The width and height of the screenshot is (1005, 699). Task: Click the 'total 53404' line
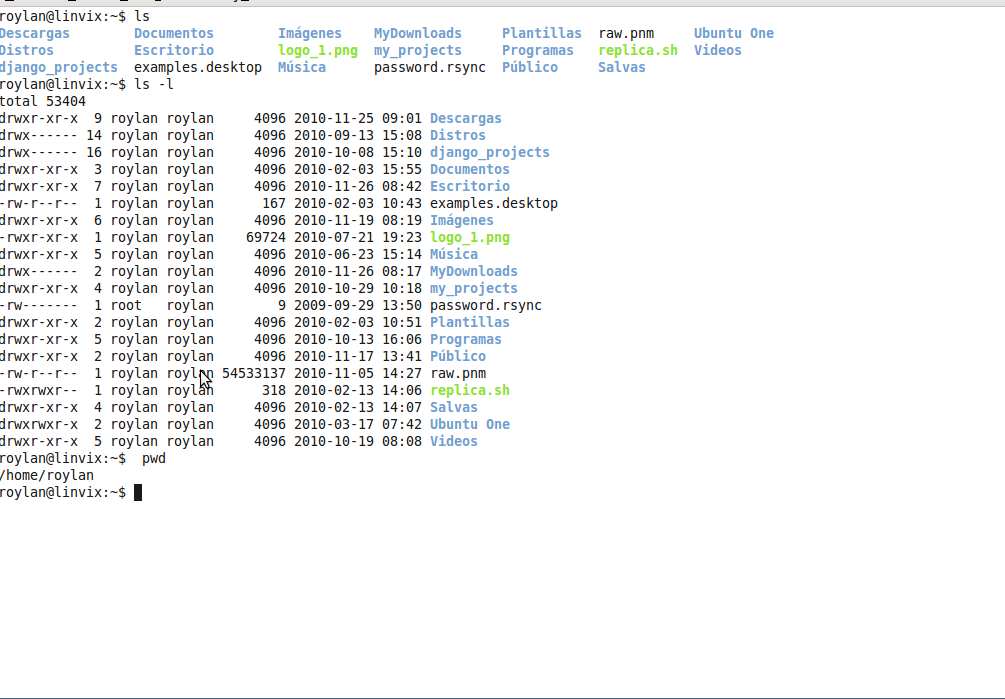(42, 101)
